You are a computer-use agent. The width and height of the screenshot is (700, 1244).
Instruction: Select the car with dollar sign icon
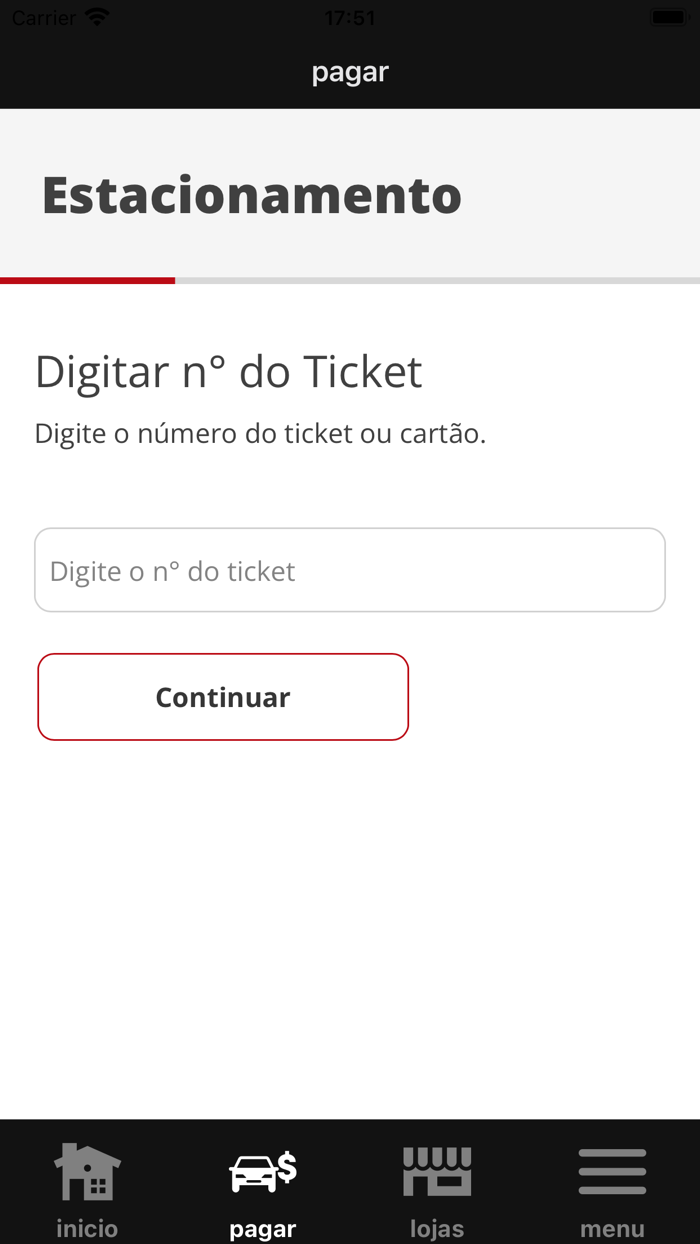tap(263, 1171)
